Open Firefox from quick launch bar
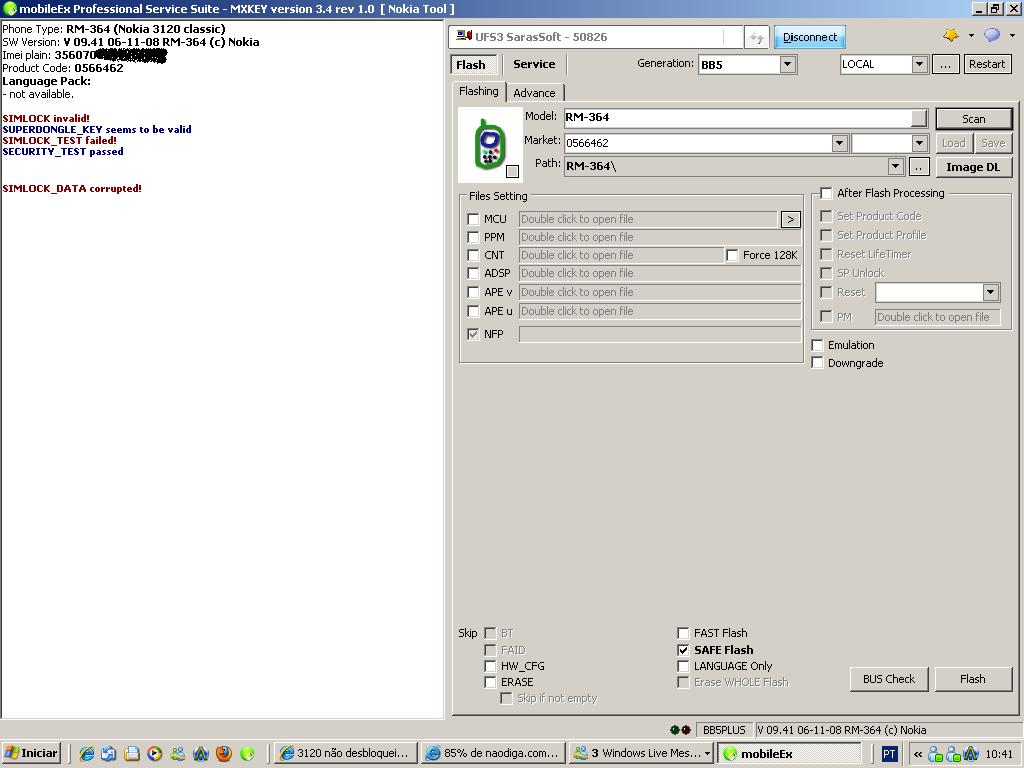 [x=223, y=753]
